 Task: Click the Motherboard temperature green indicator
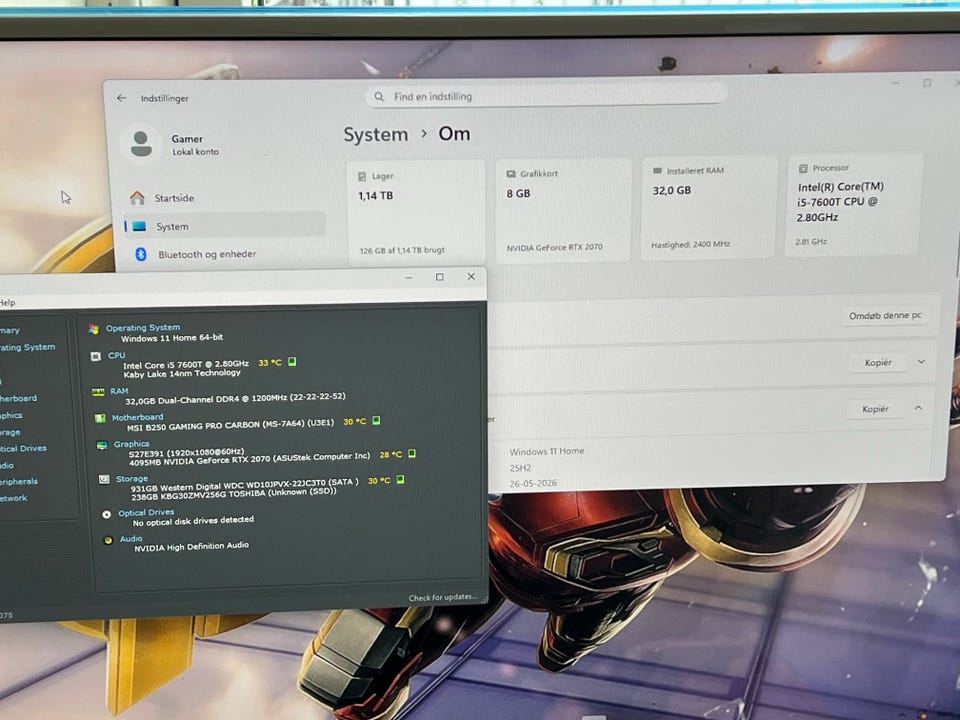click(x=377, y=421)
